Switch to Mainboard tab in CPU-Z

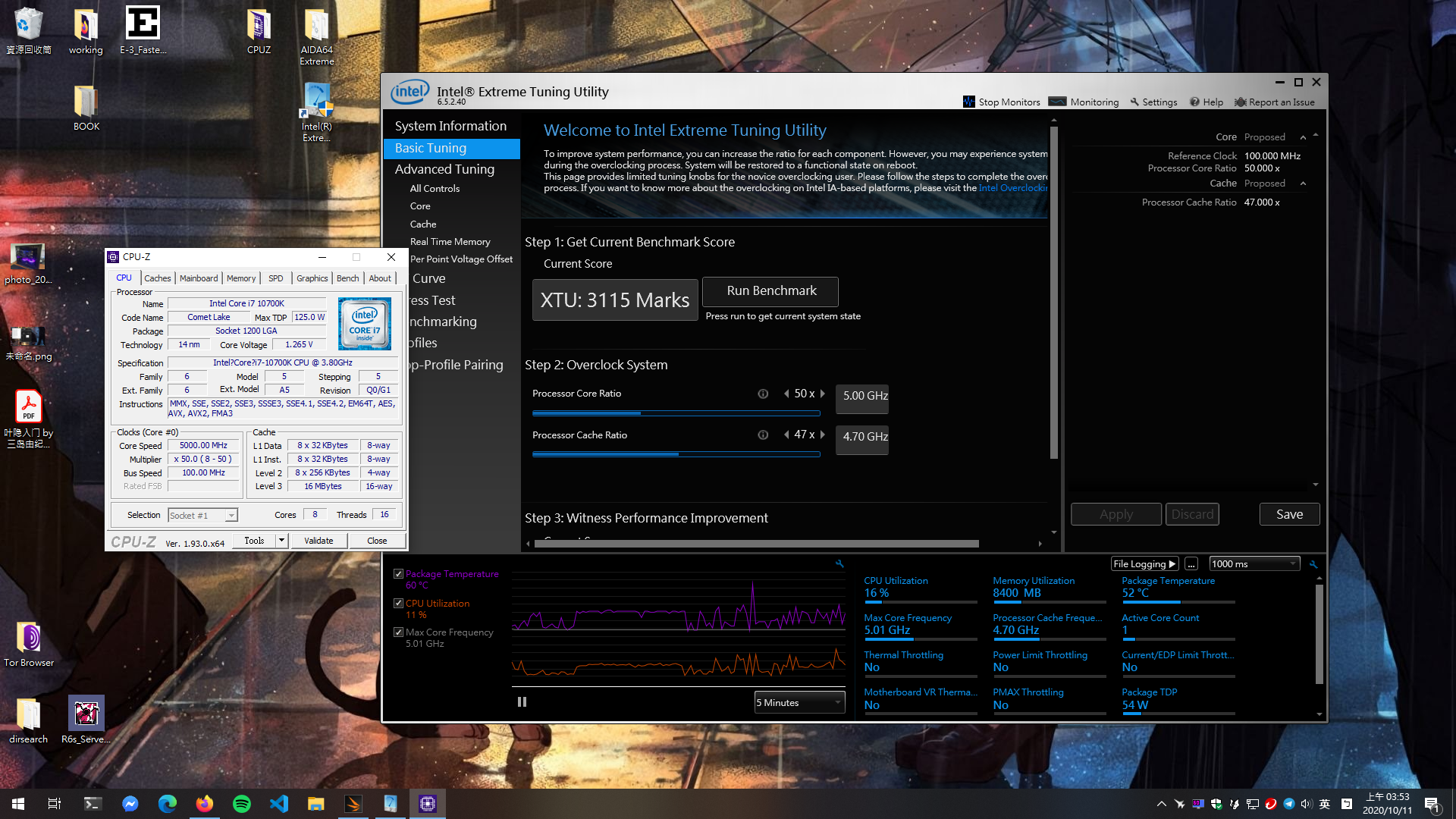[199, 278]
